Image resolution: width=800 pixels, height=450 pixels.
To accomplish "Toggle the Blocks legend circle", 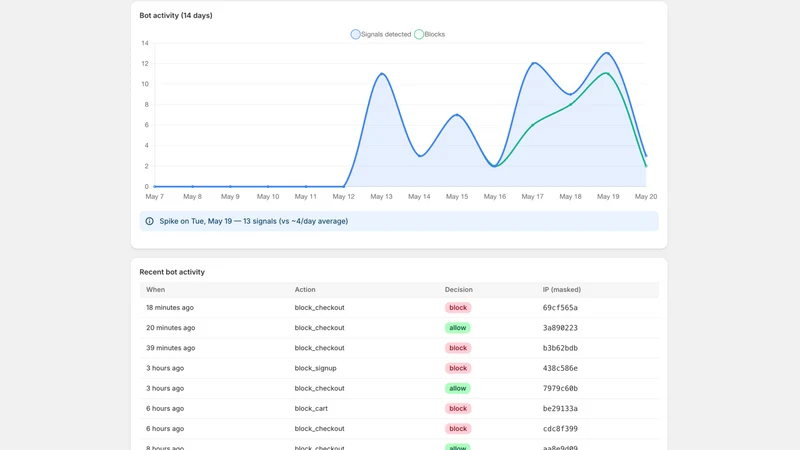I will 419,34.
